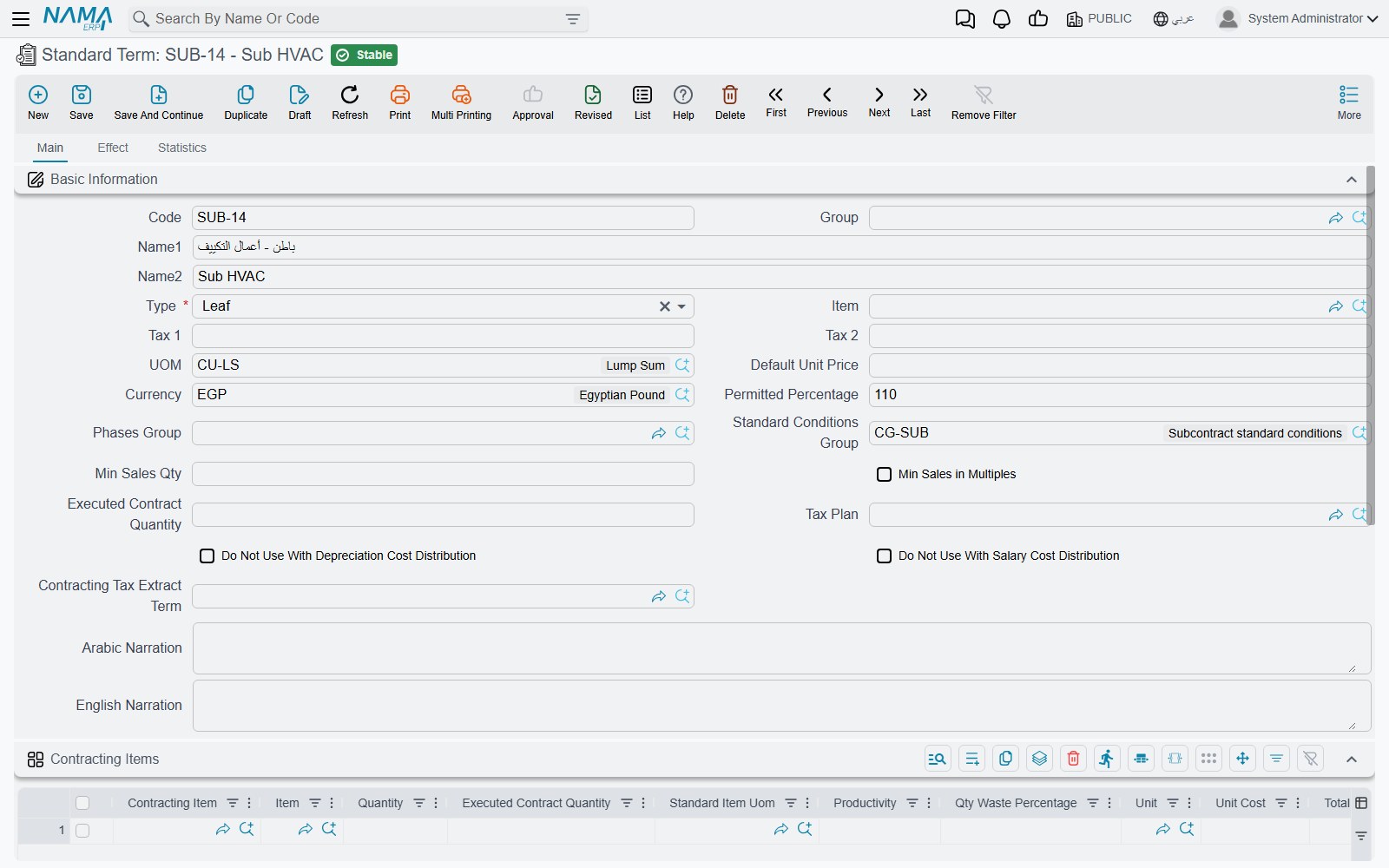Toggle the select-all checkbox in grid header
1389x868 pixels.
82,803
